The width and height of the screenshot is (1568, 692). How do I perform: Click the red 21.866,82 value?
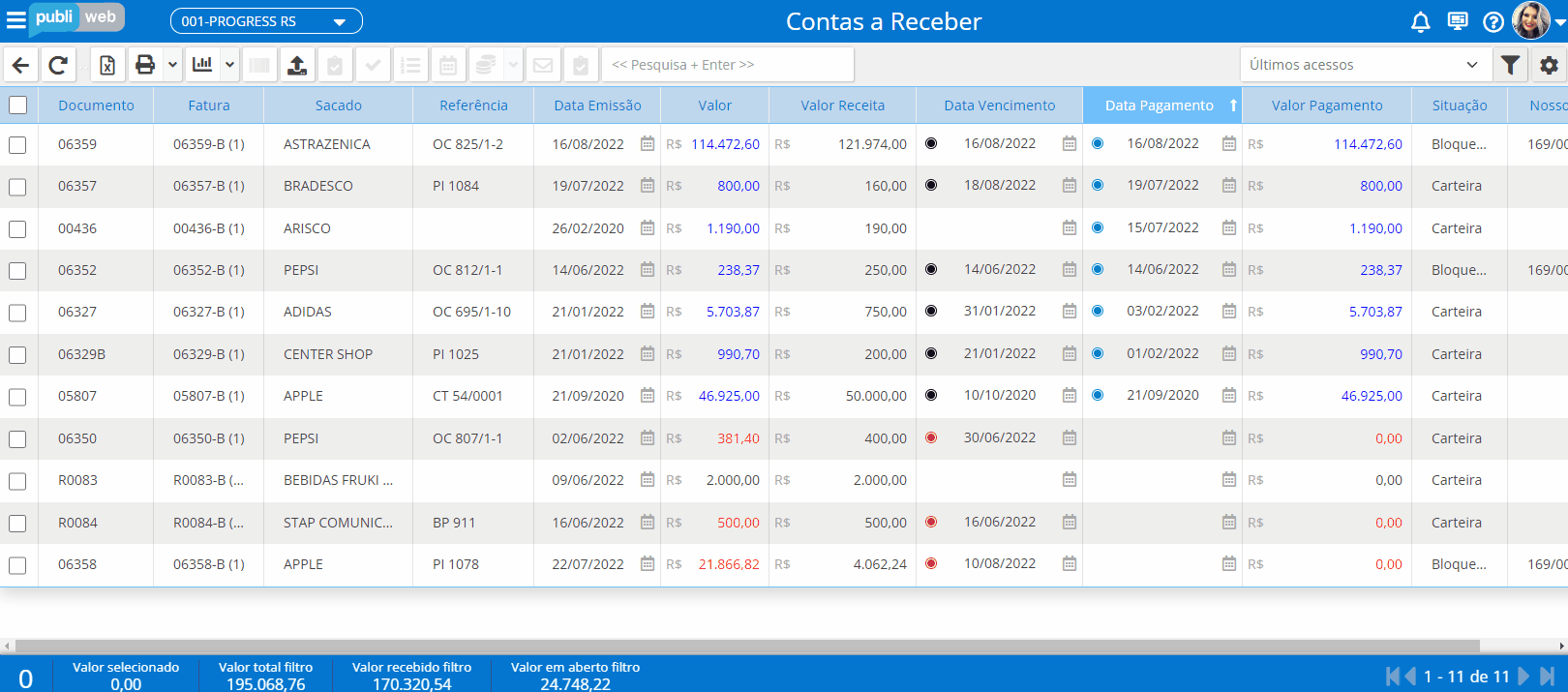coord(729,564)
